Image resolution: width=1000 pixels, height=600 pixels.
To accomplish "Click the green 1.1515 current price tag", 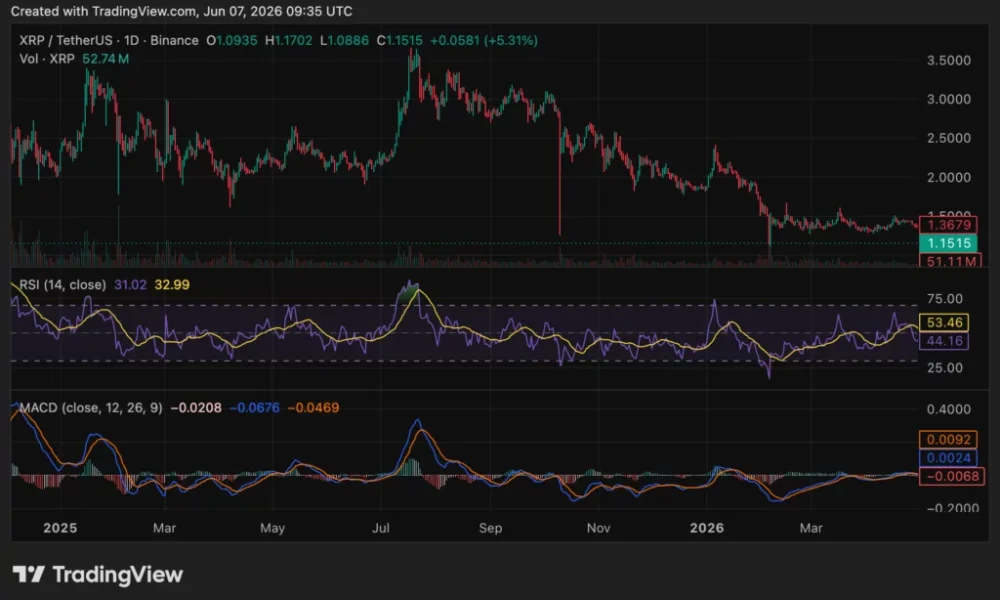I will [x=948, y=243].
